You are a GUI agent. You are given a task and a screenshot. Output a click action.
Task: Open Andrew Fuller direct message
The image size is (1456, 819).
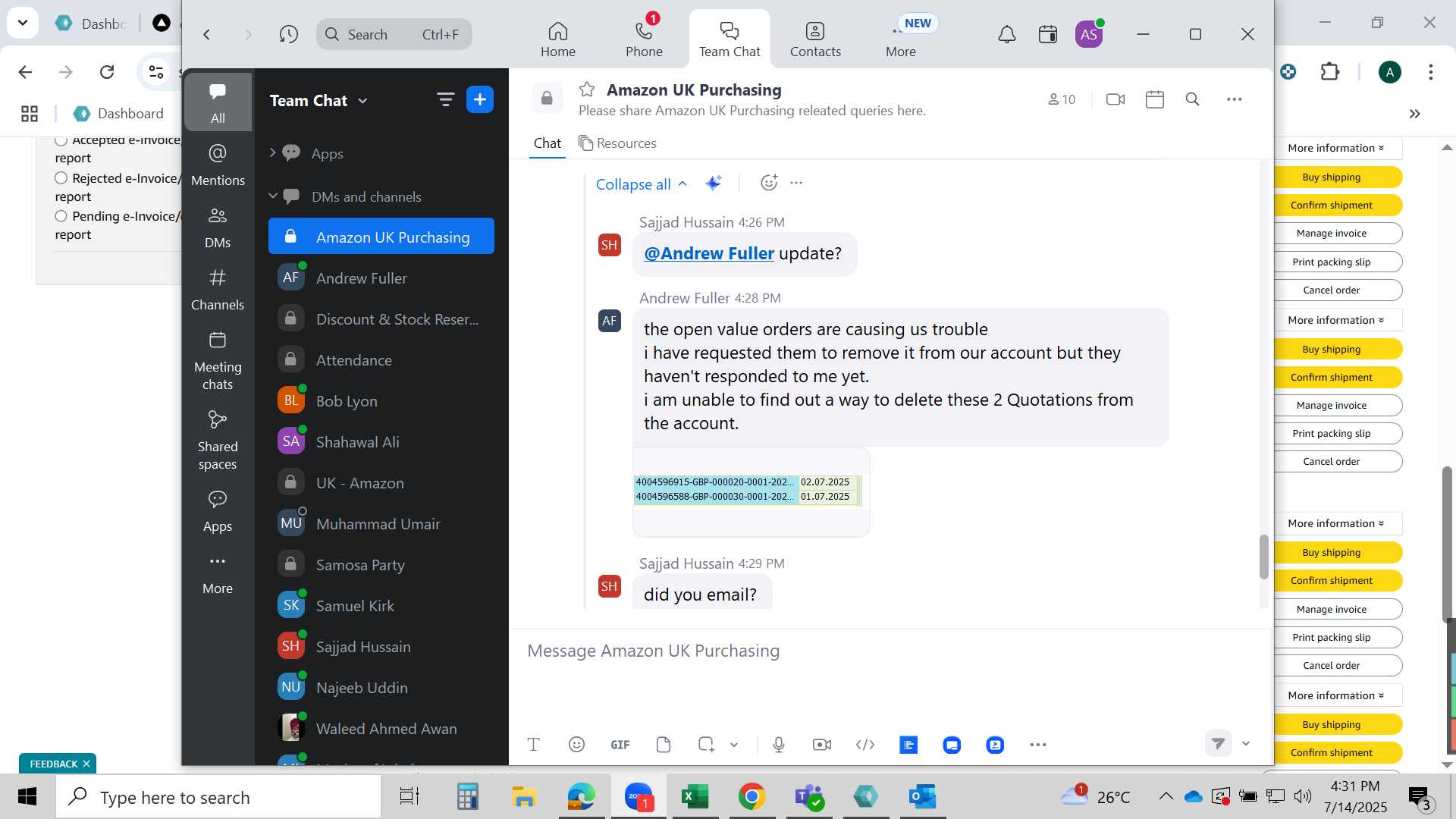click(381, 278)
